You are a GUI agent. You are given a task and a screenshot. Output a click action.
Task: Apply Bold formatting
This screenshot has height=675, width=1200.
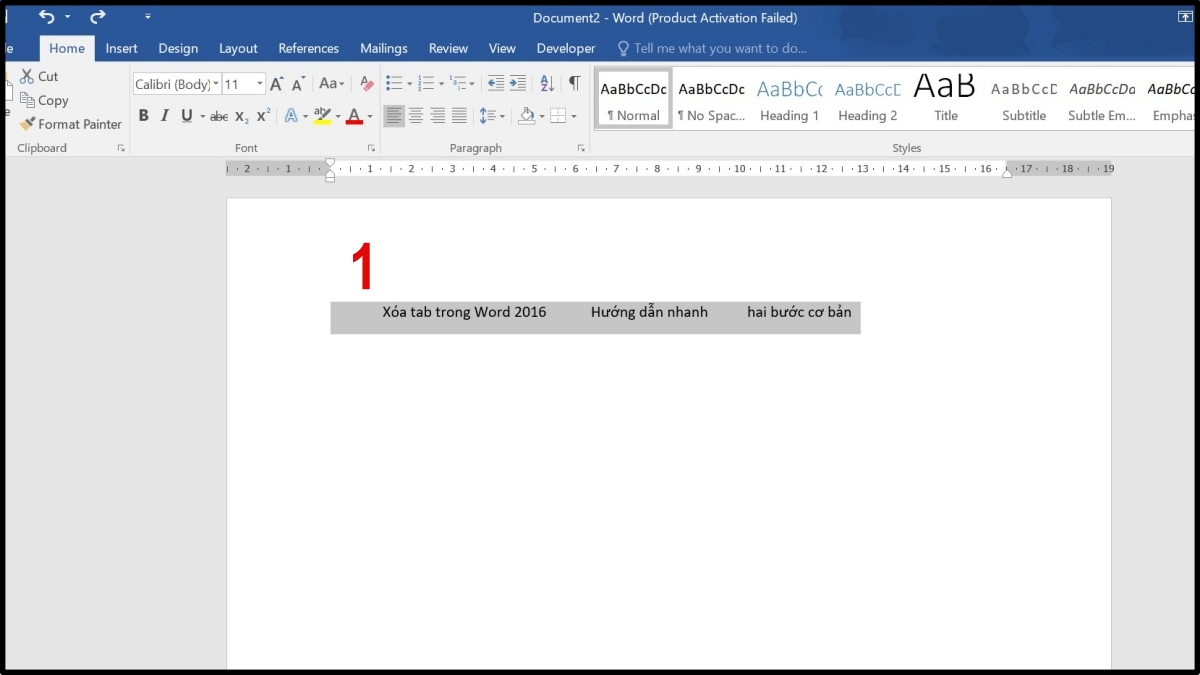click(x=143, y=116)
